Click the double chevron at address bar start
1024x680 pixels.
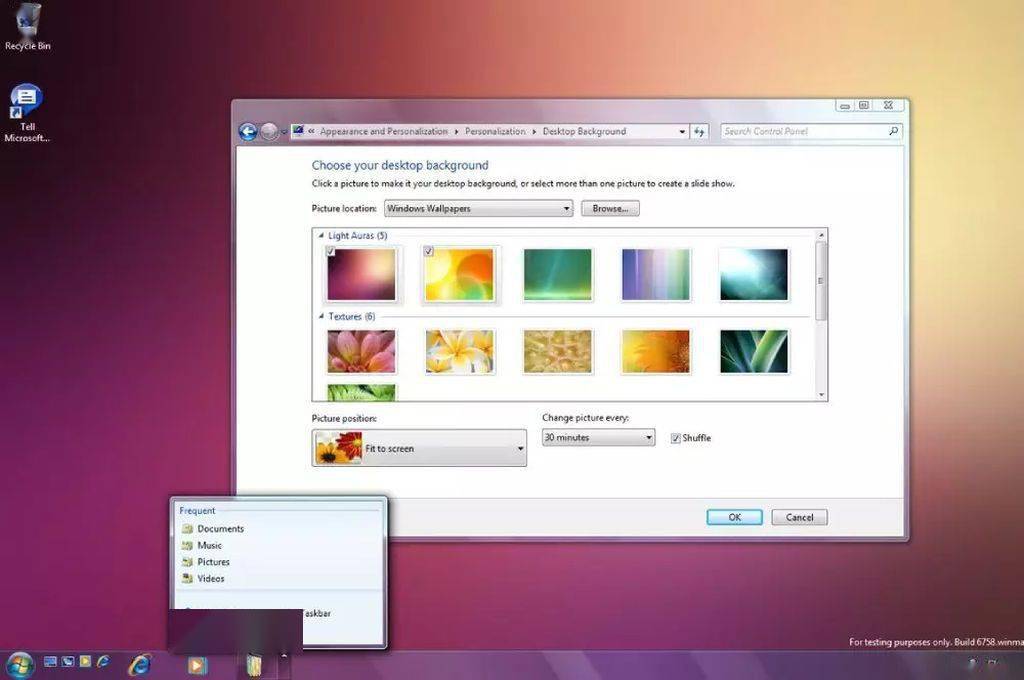click(312, 131)
